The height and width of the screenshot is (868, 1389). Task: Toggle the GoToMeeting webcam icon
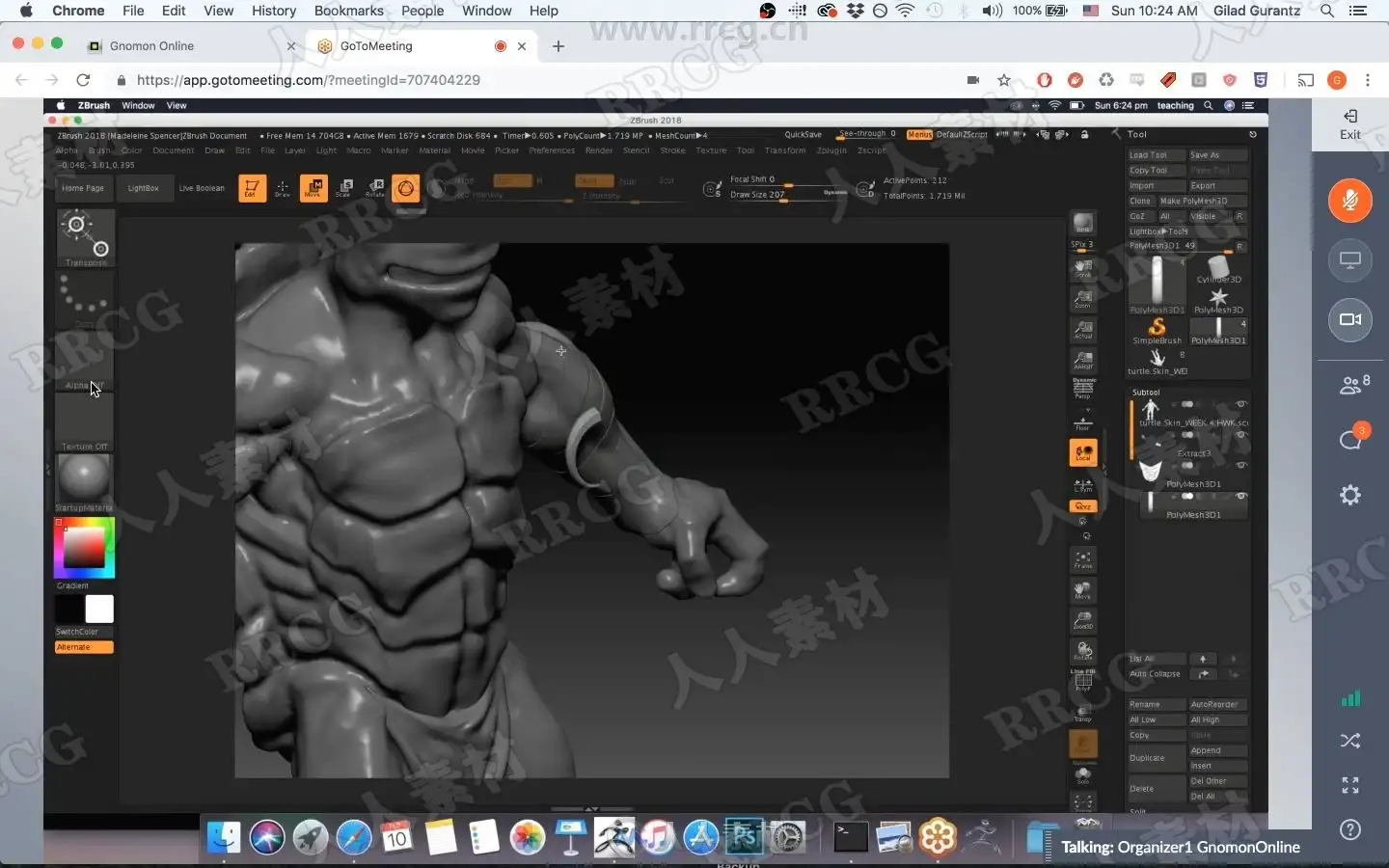pyautogui.click(x=1350, y=320)
